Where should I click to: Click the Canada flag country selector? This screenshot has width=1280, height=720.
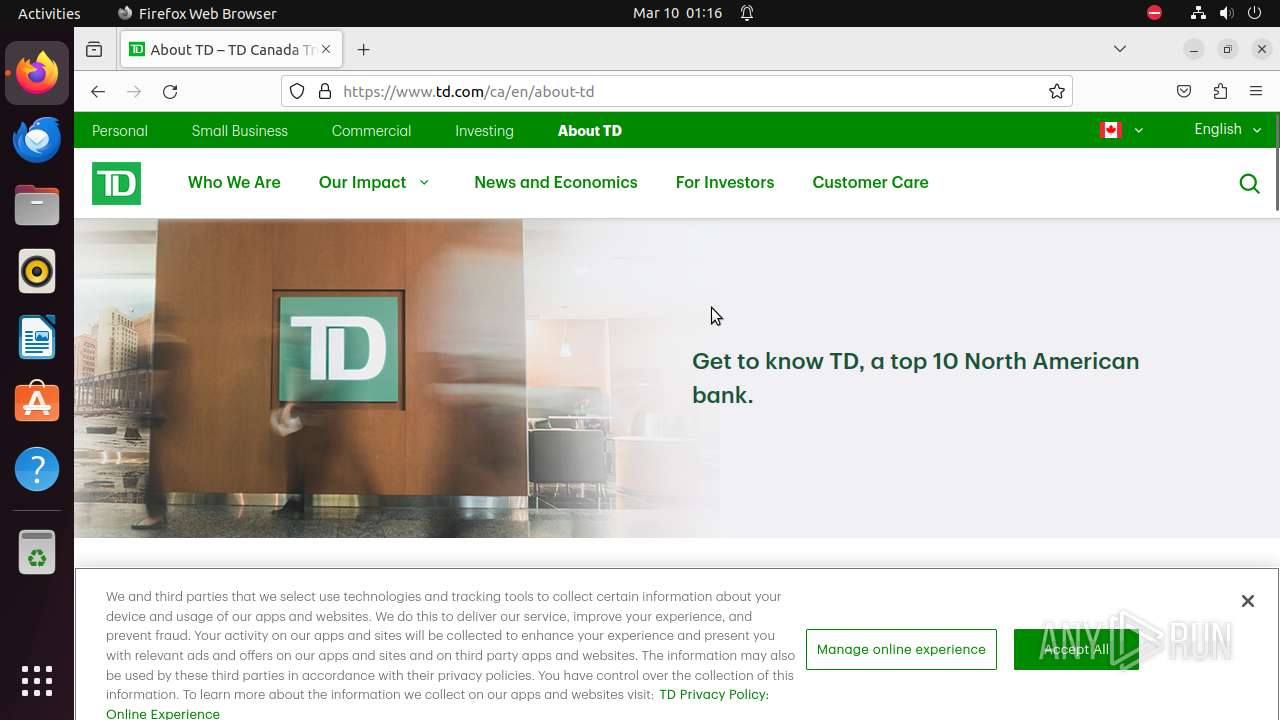pyautogui.click(x=1110, y=130)
